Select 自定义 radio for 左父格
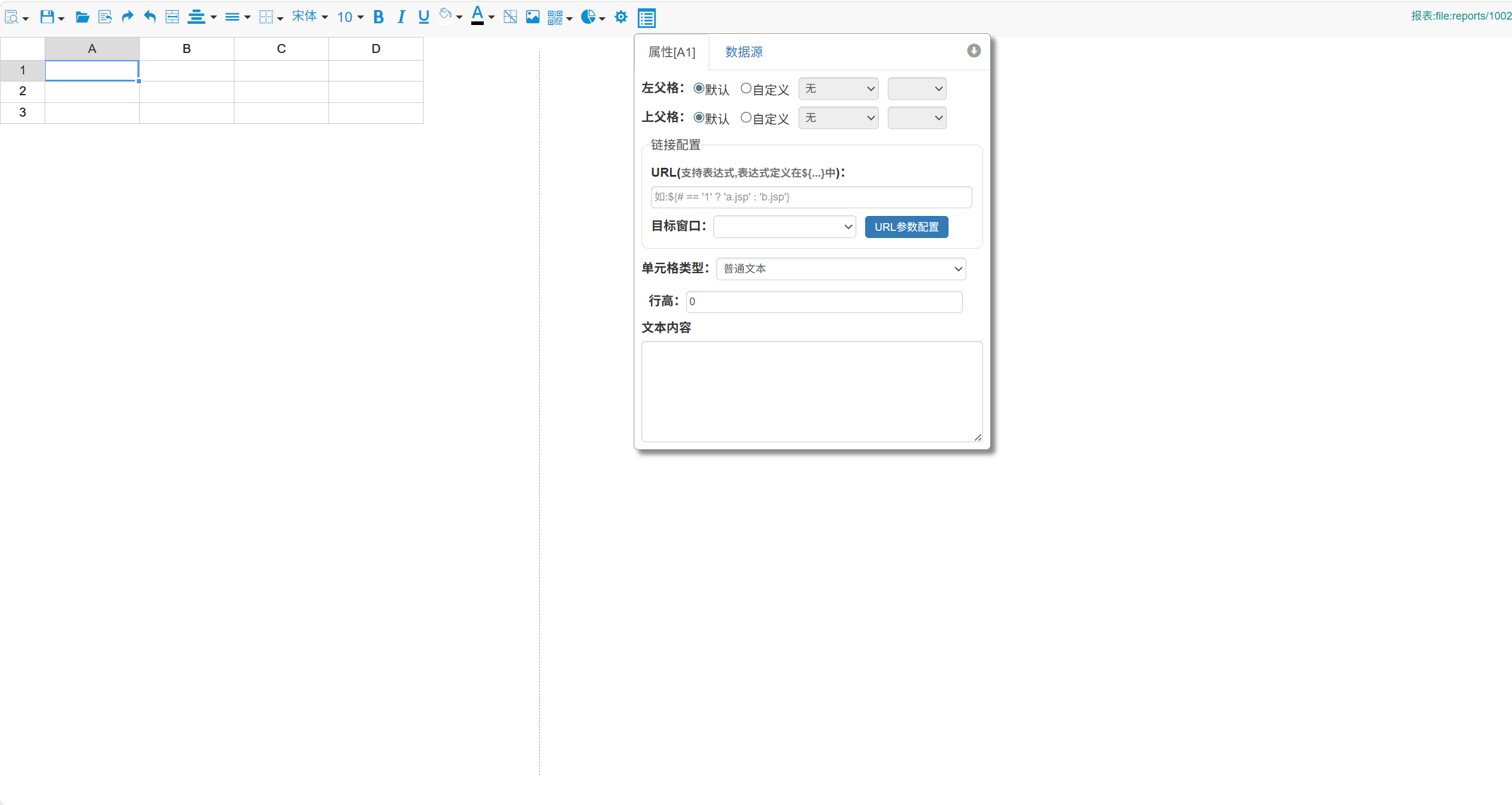 (746, 89)
